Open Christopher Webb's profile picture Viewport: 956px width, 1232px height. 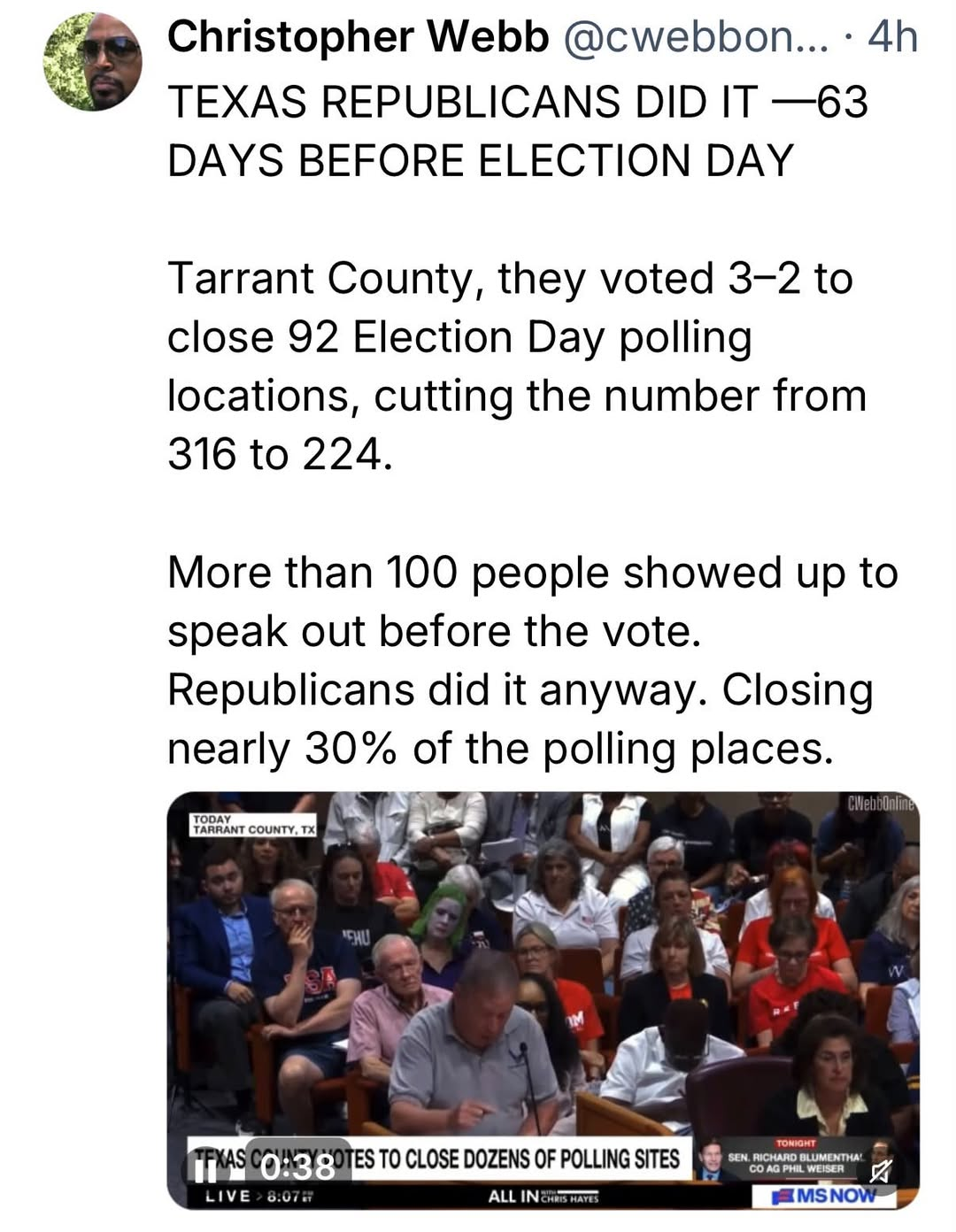(x=93, y=62)
